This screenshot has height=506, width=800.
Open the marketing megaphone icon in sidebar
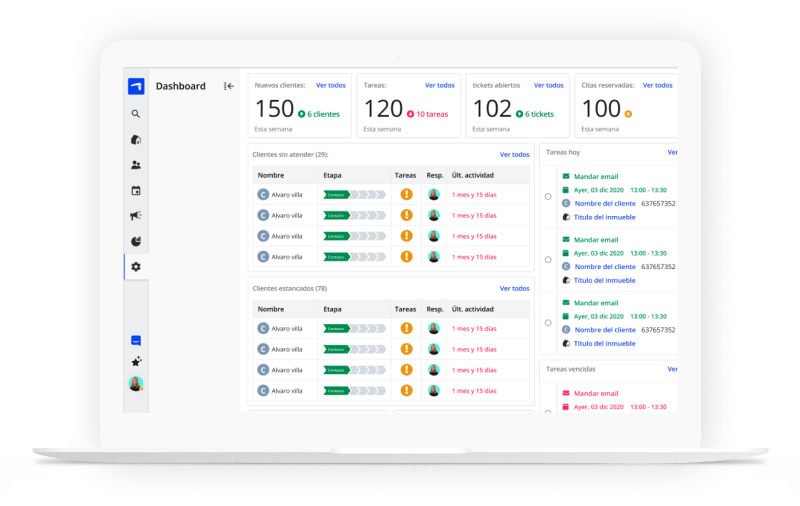point(136,216)
